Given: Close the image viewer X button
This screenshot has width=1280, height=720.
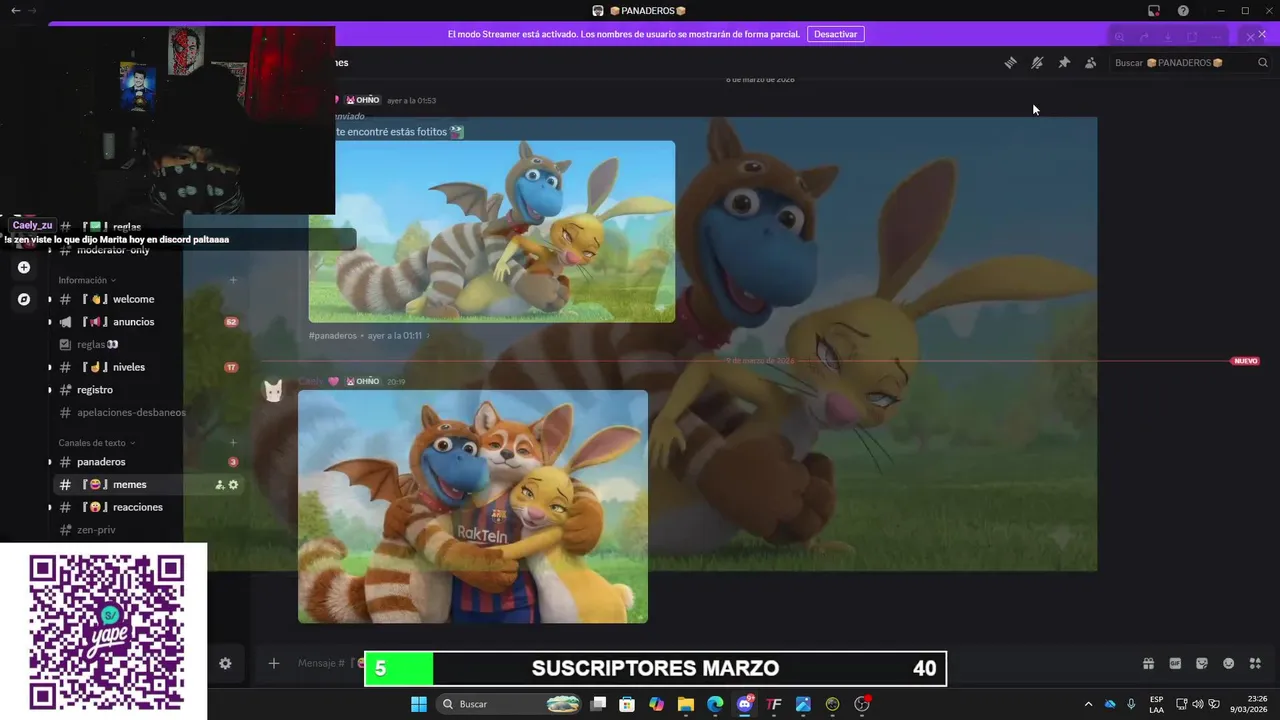Looking at the screenshot, I should coord(1250,37).
